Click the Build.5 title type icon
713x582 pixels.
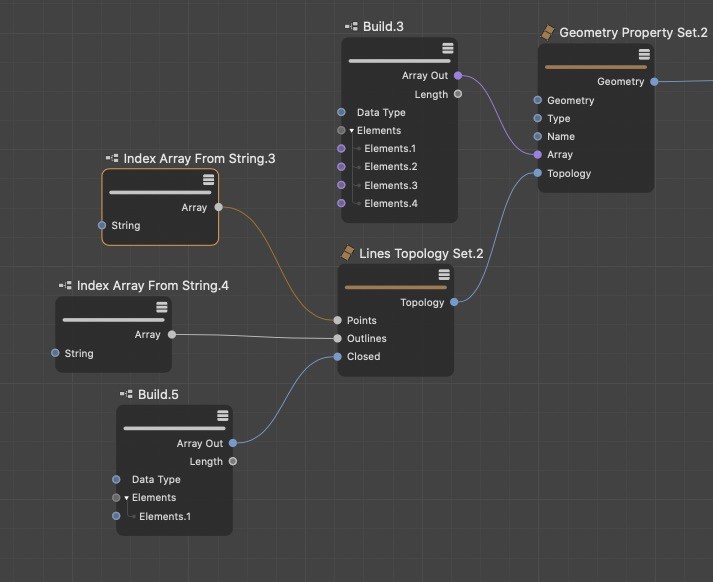tap(126, 394)
